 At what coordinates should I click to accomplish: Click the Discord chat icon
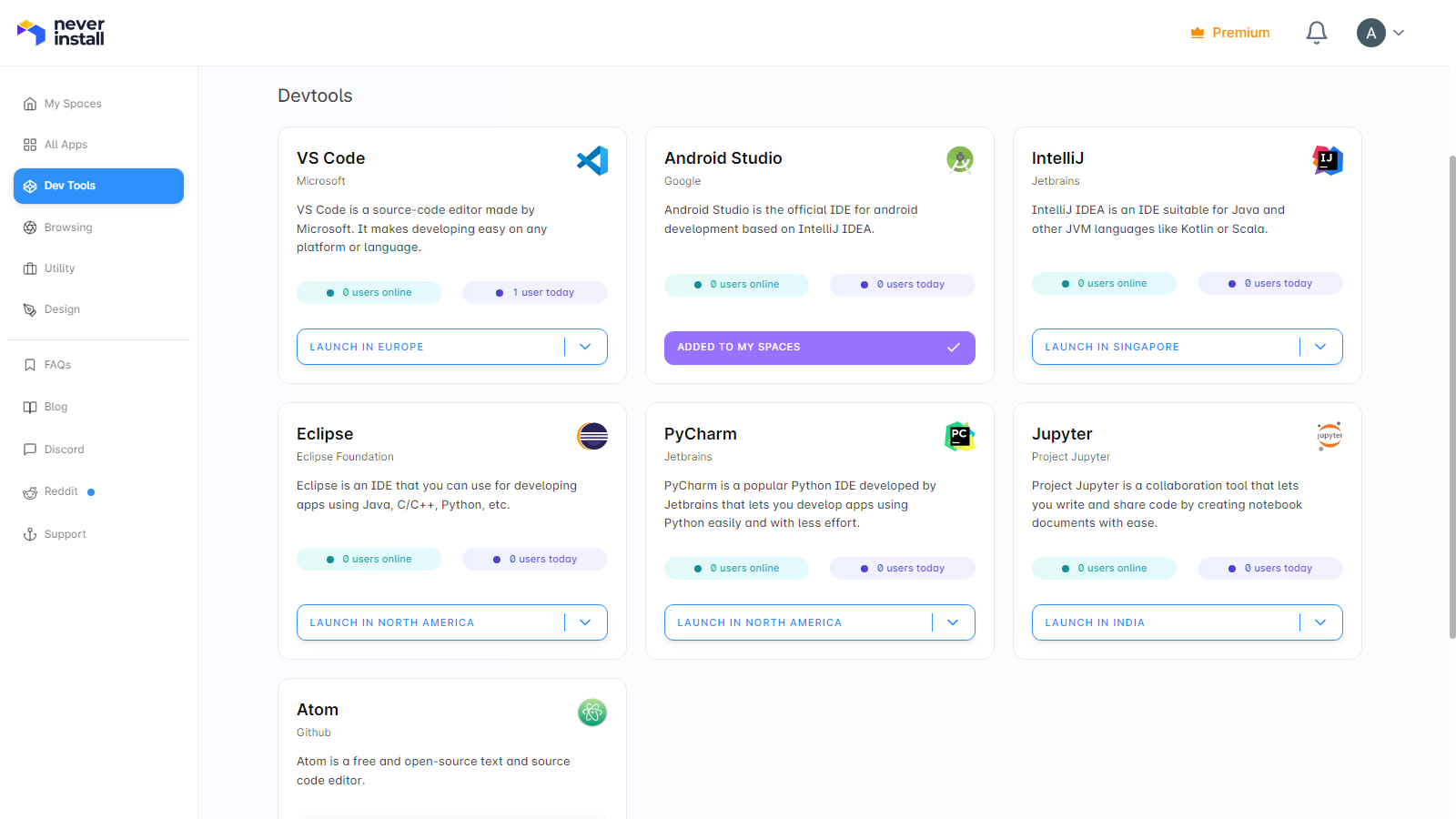30,450
